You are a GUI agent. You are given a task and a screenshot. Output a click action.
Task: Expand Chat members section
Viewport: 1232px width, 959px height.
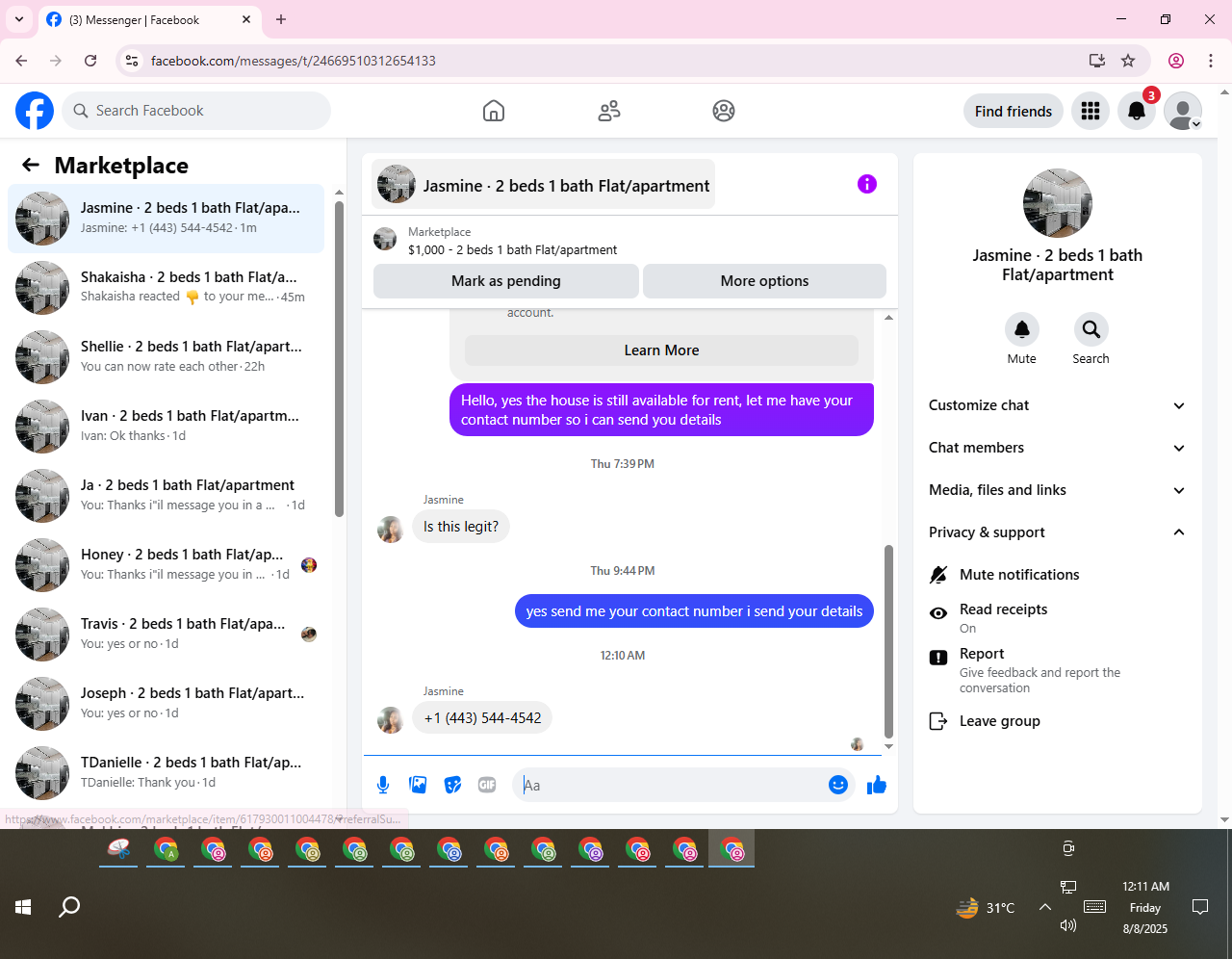1058,448
